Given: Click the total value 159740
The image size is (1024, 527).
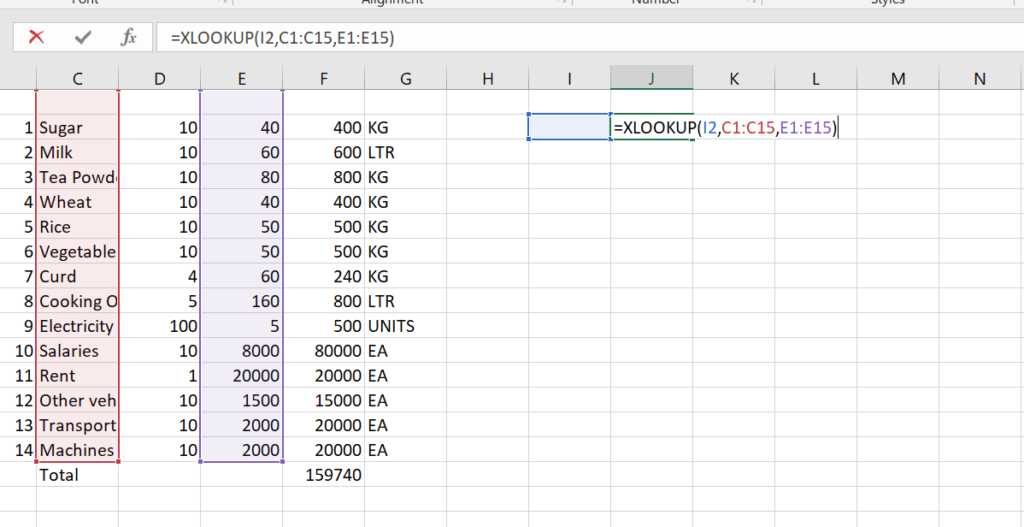Looking at the screenshot, I should [x=324, y=475].
